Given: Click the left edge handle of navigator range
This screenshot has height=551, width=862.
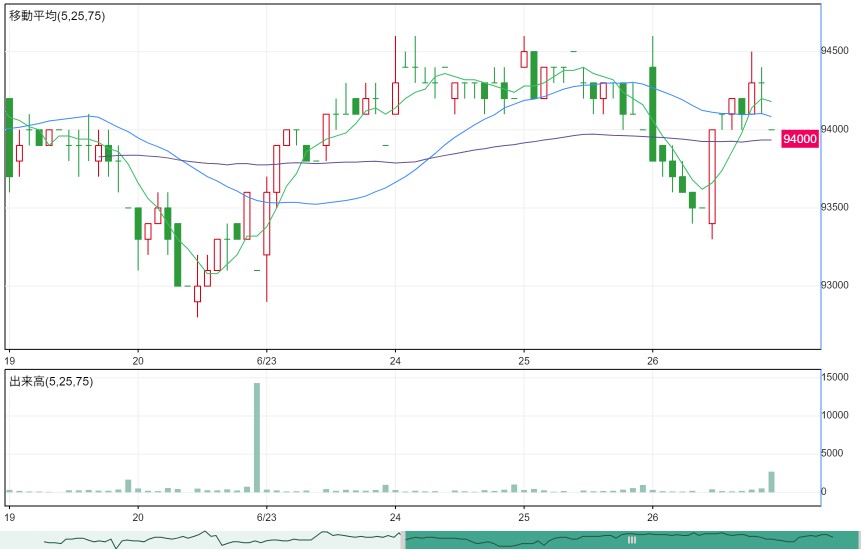Looking at the screenshot, I should coord(404,540).
